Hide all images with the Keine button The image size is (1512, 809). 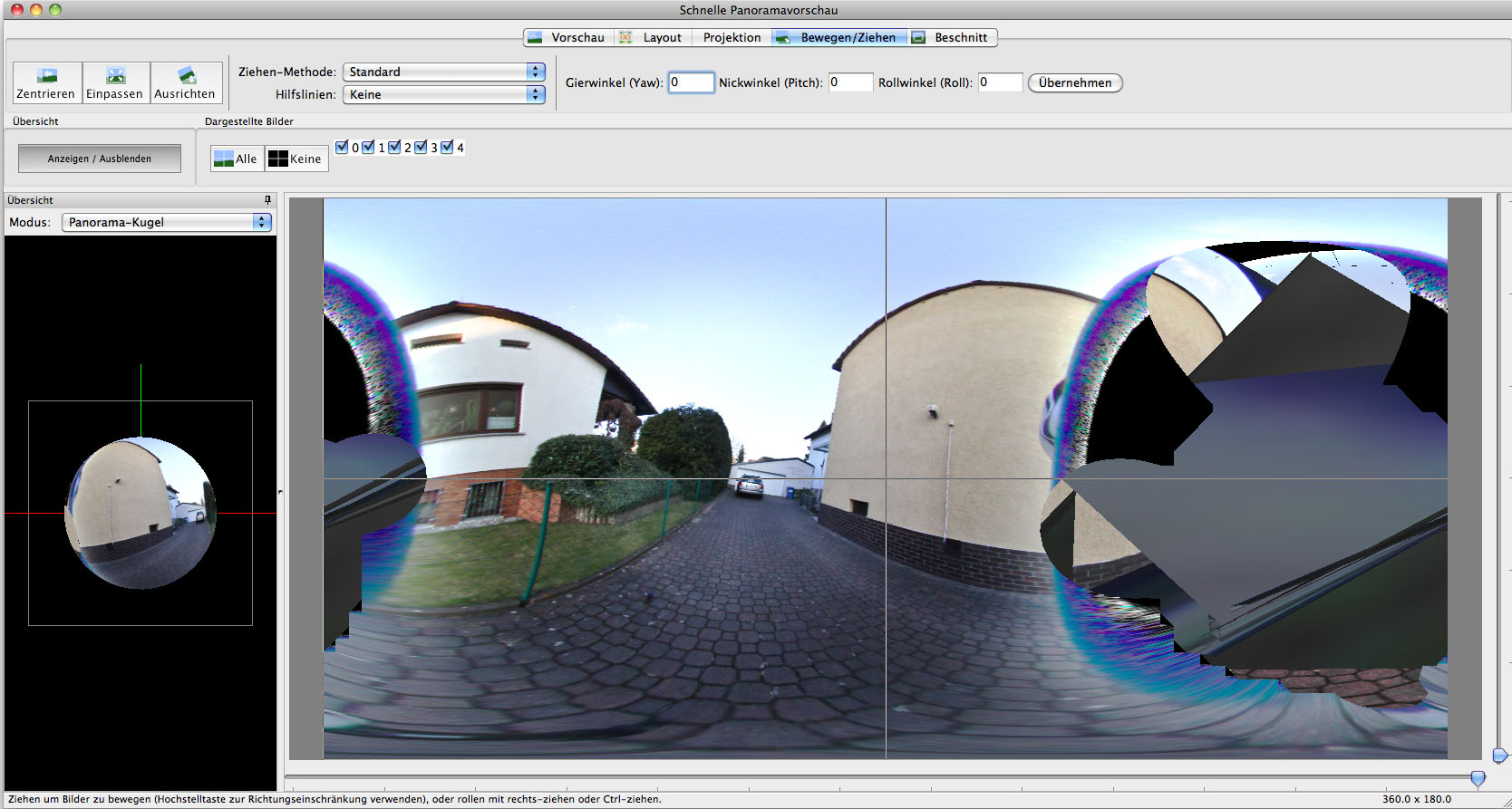tap(296, 159)
